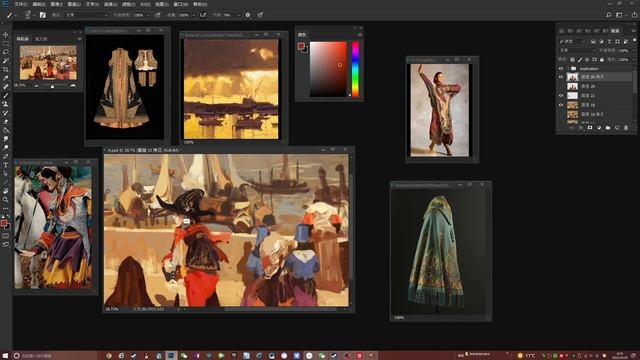Image resolution: width=640 pixels, height=360 pixels.
Task: Toggle airbrush mode in options bar
Action: [x=203, y=15]
